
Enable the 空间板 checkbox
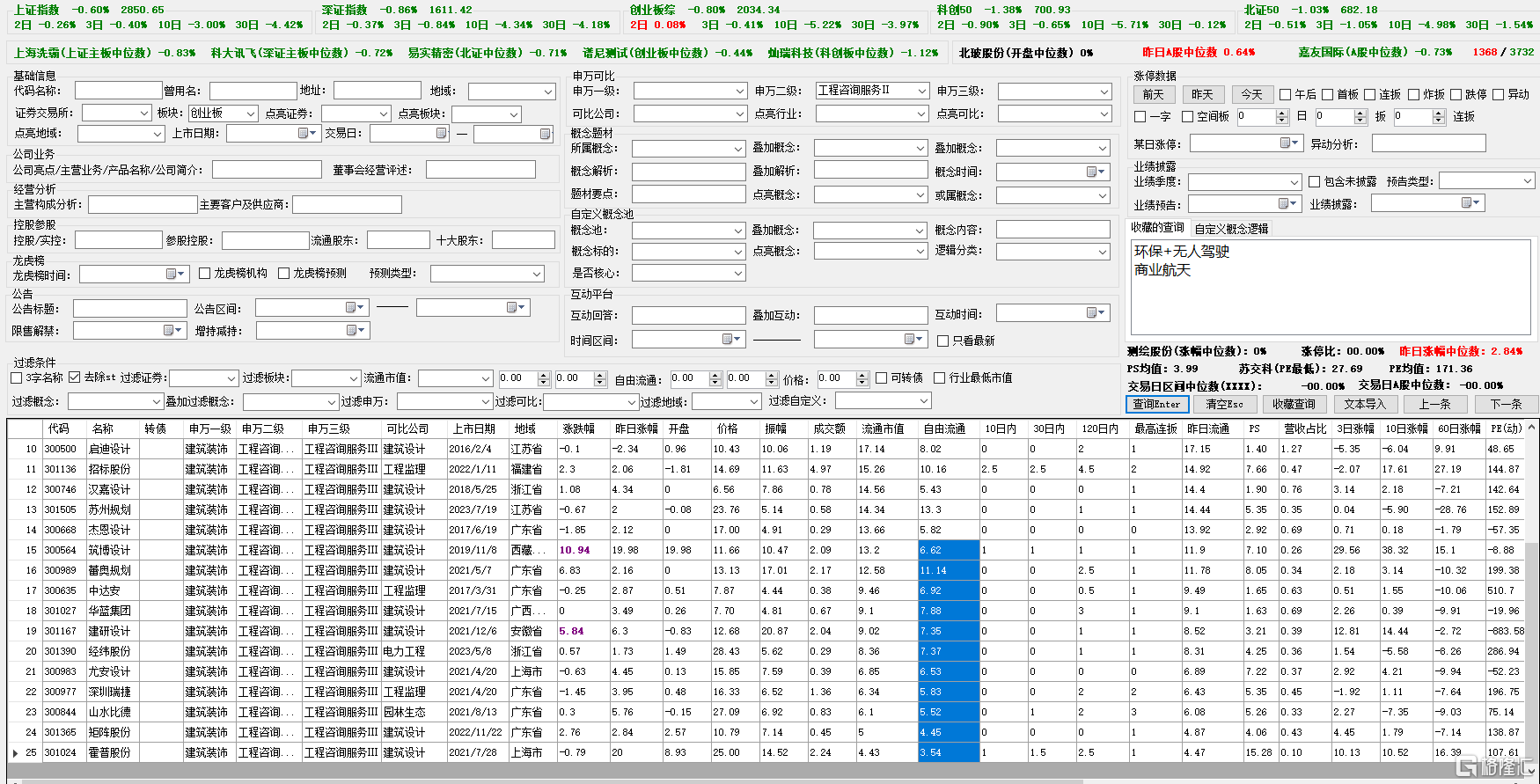(1188, 116)
